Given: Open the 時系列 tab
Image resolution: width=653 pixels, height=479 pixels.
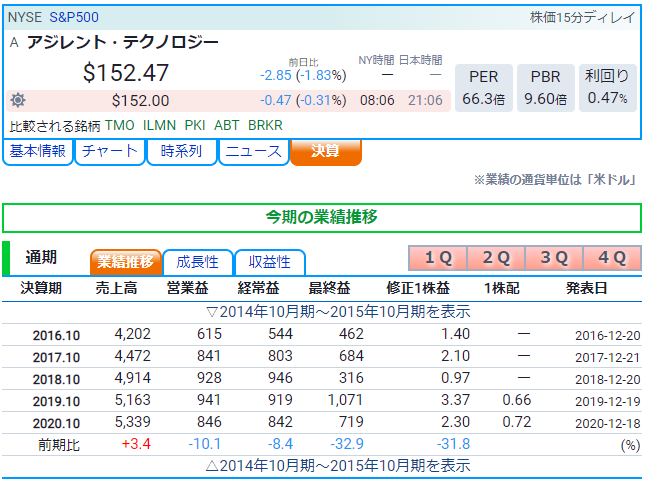Looking at the screenshot, I should coord(182,152).
